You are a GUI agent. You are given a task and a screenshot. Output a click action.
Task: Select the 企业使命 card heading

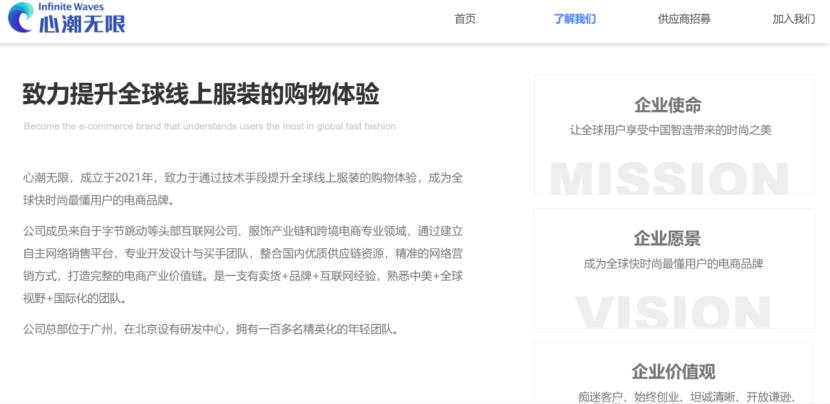tap(667, 105)
